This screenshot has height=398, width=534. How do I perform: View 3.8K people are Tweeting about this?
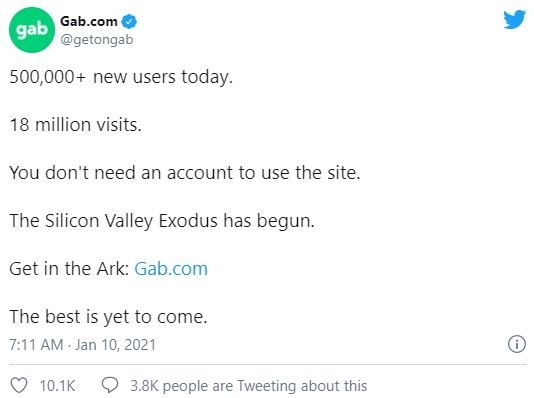[x=249, y=386]
